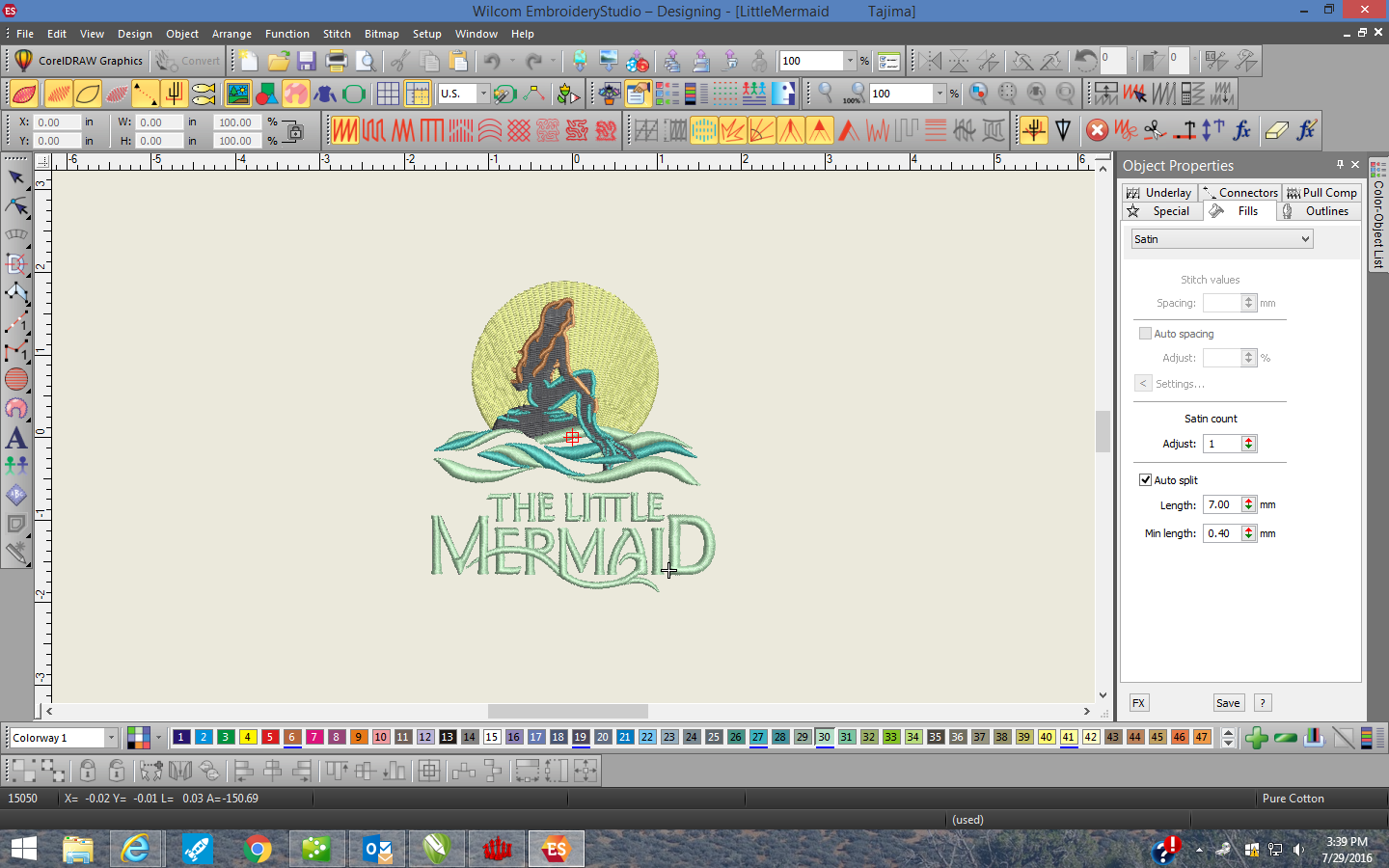The image size is (1389, 868).
Task: Open Print Preview magnifier icon
Action: pyautogui.click(x=366, y=61)
